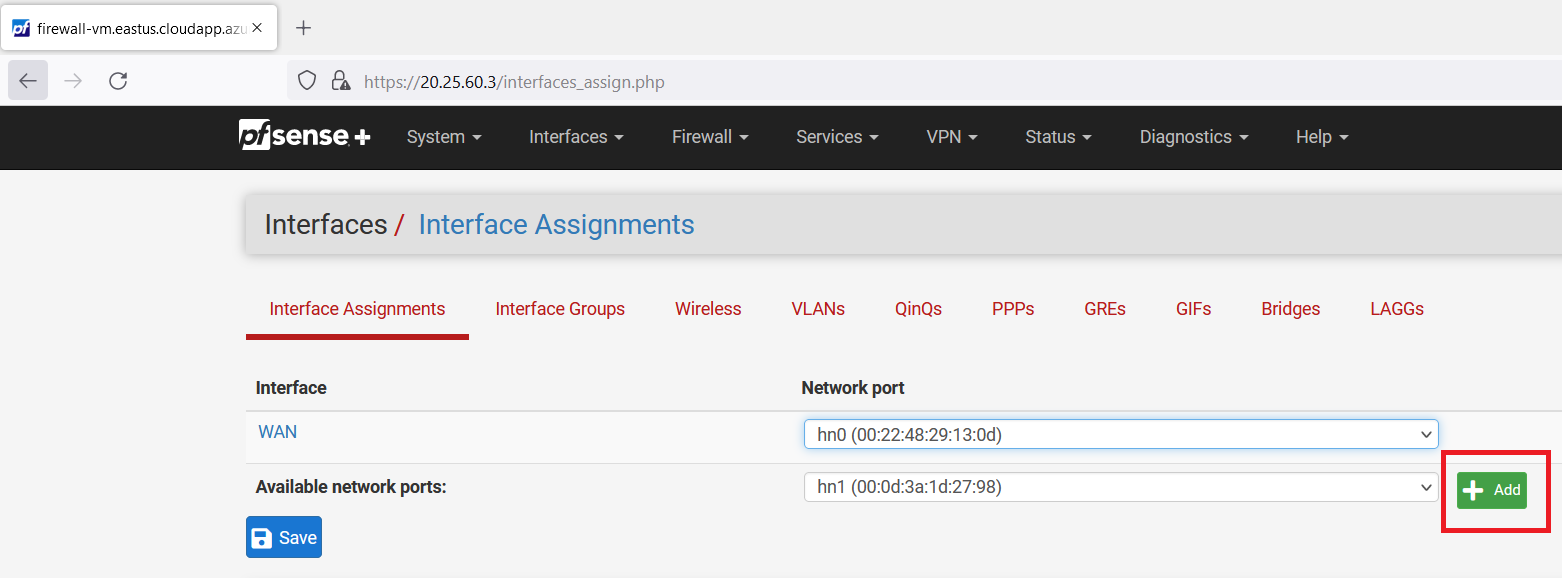Open the System dropdown menu
Image resolution: width=1562 pixels, height=578 pixels.
pos(444,137)
